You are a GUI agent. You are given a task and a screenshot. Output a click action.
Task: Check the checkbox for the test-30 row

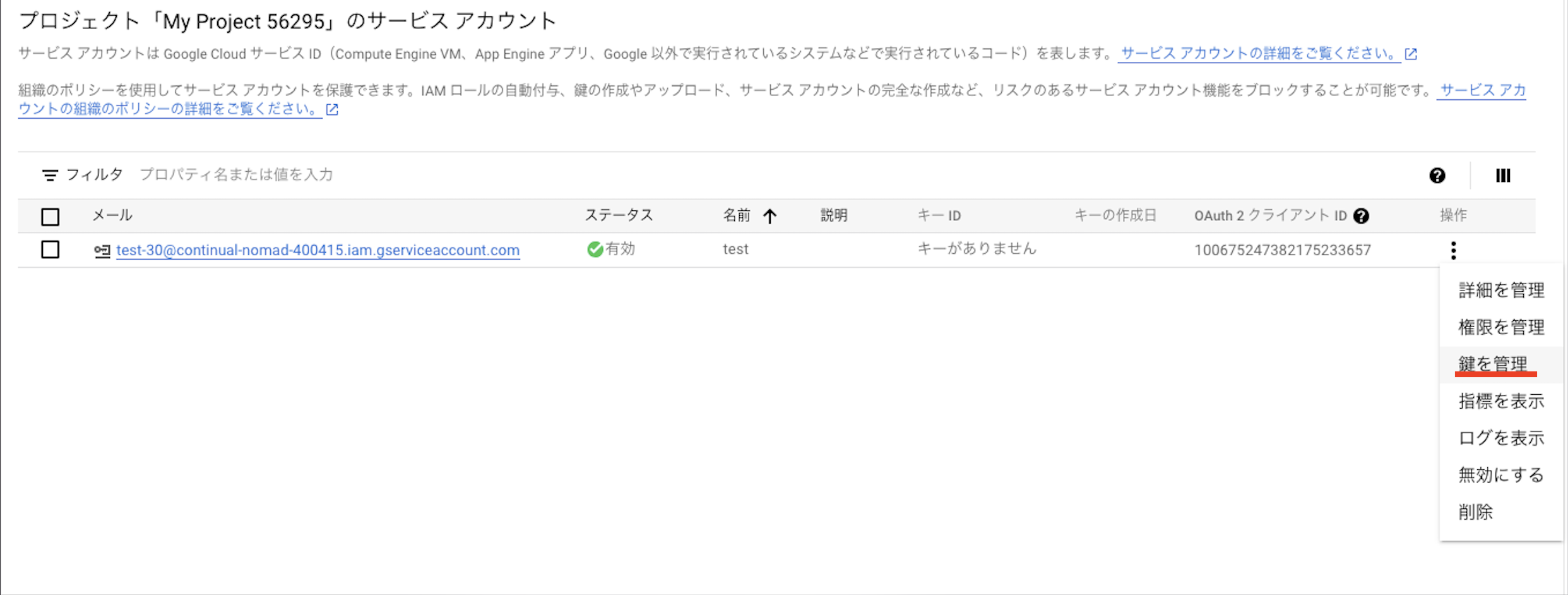tap(50, 249)
